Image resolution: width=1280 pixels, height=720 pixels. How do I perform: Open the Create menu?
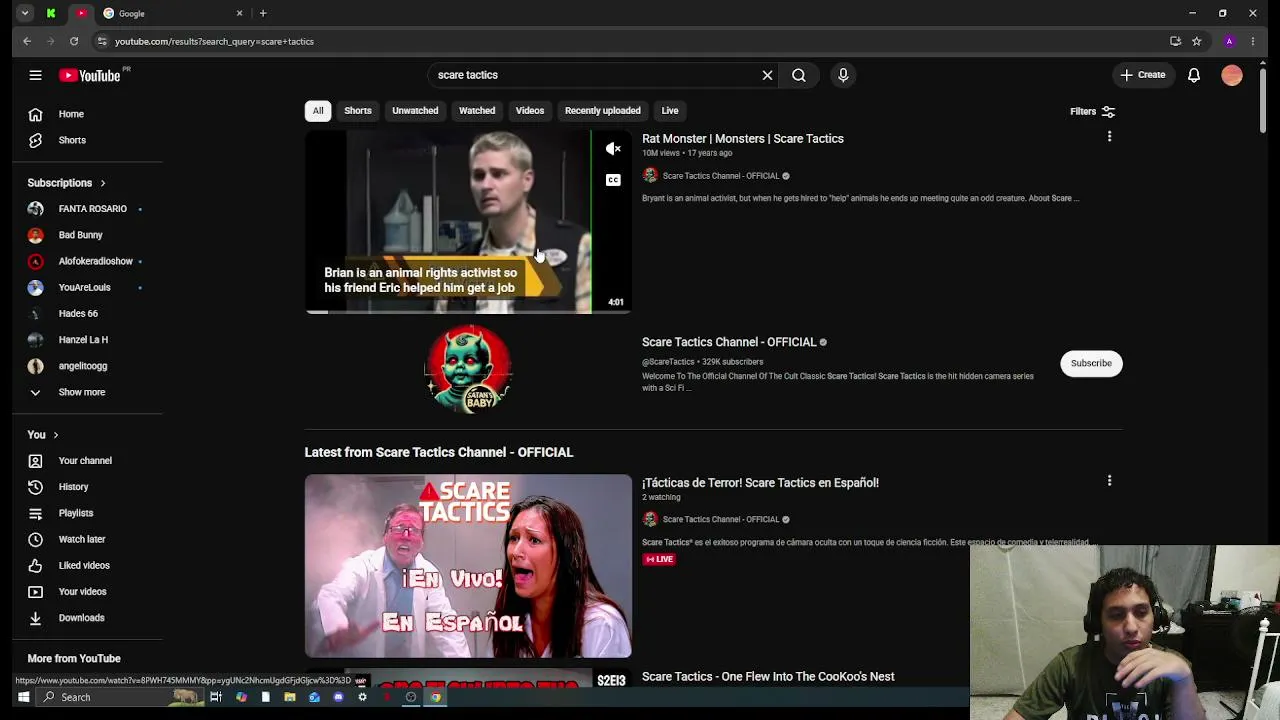(1143, 75)
